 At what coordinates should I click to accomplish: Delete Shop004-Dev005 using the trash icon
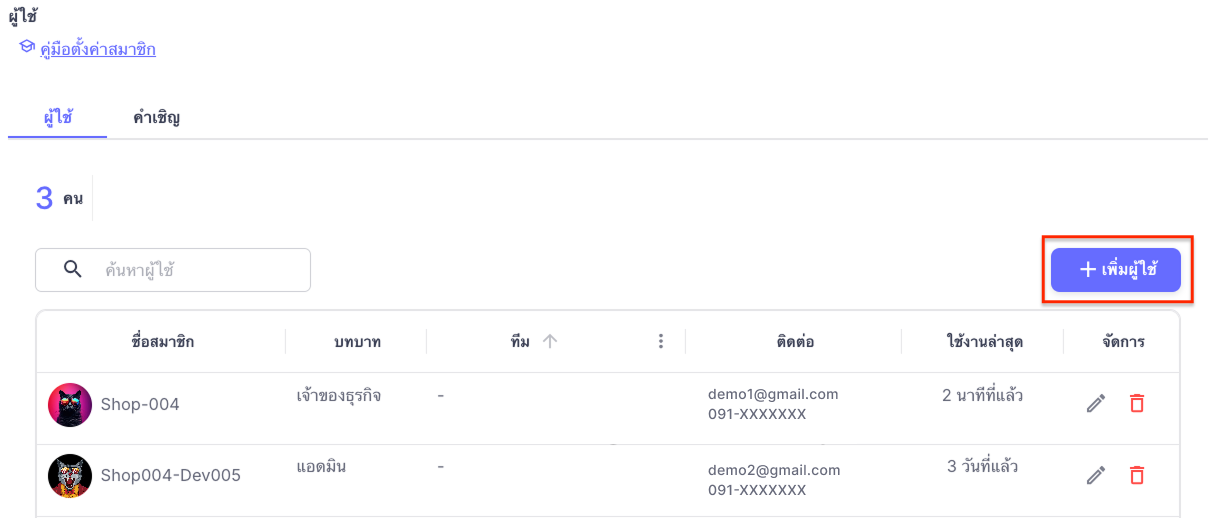(x=1136, y=476)
